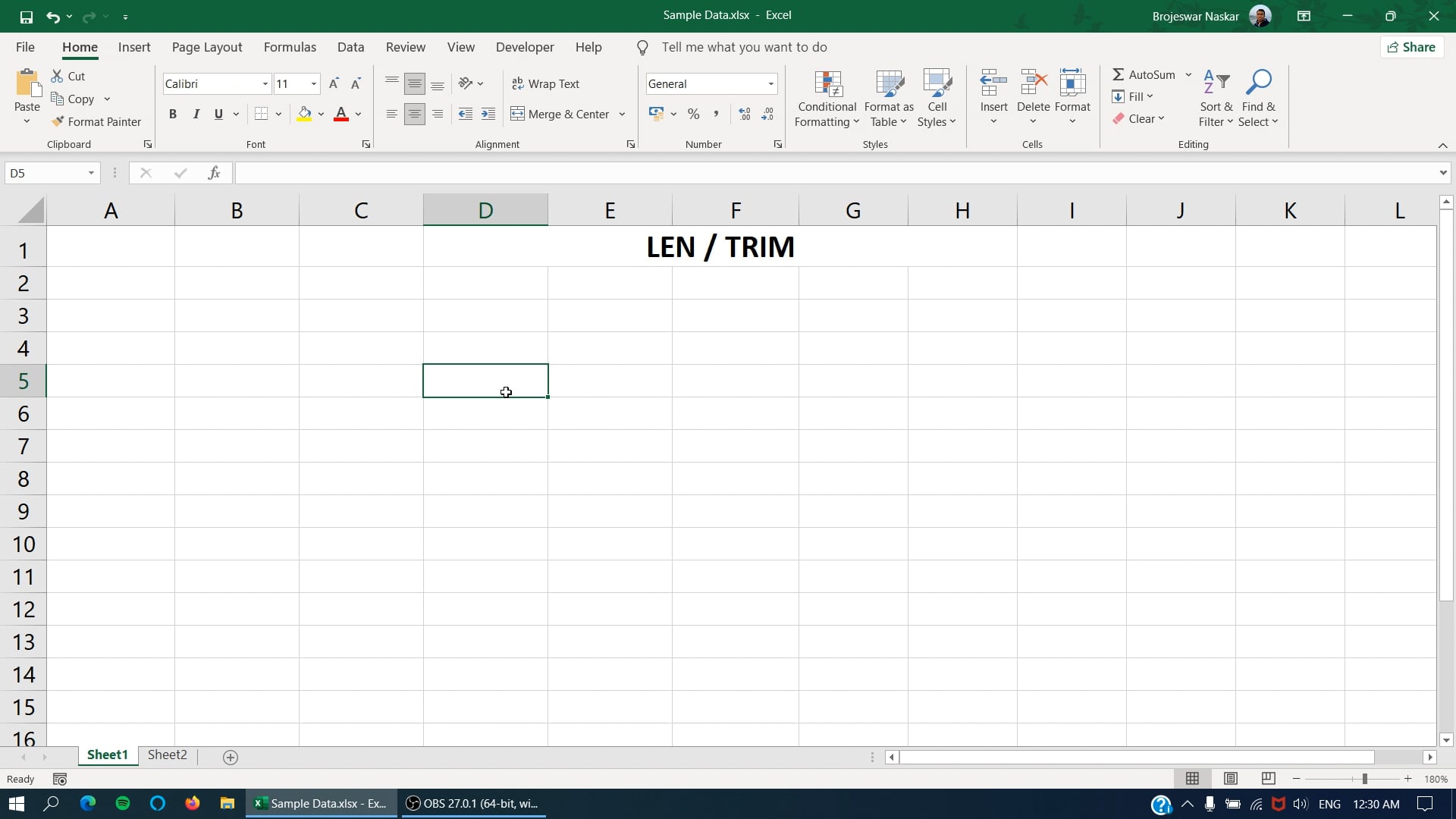1456x819 pixels.
Task: Open the Insert ribbon tab
Action: pos(134,47)
